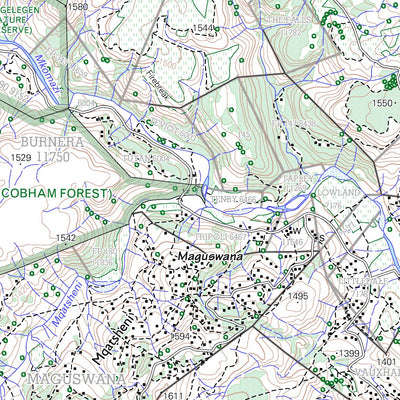Click the spot height label 1401
This screenshot has width=400, height=400.
pyautogui.click(x=386, y=361)
